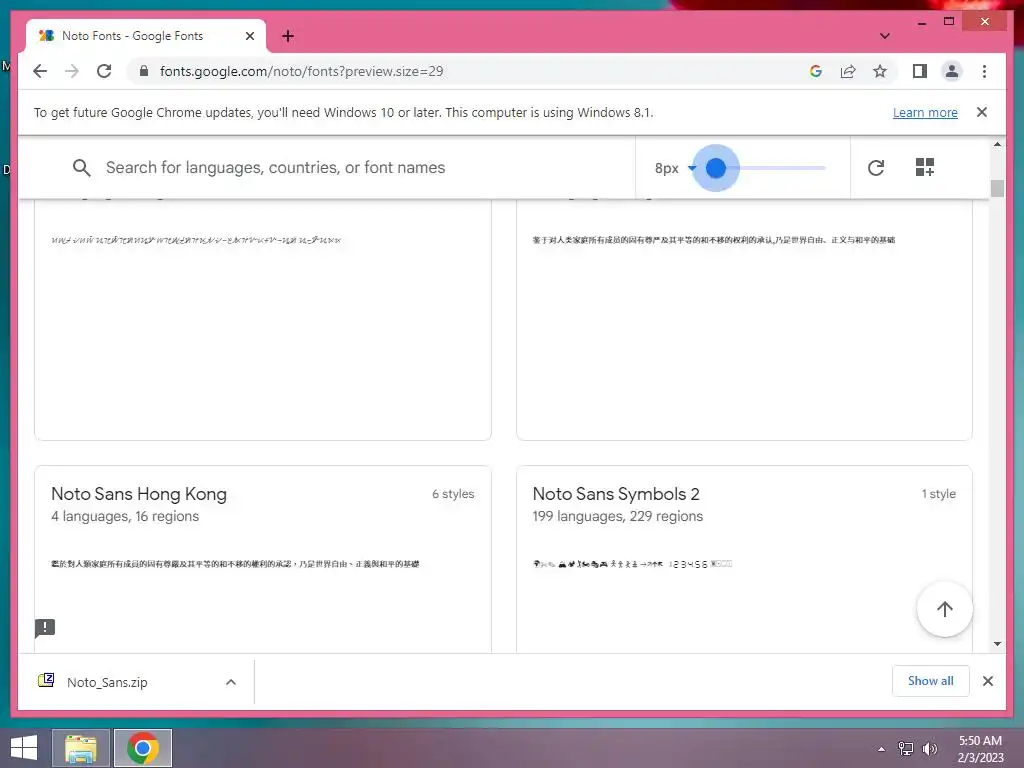This screenshot has height=768, width=1024.
Task: Open the feedback exclamation icon
Action: click(44, 628)
